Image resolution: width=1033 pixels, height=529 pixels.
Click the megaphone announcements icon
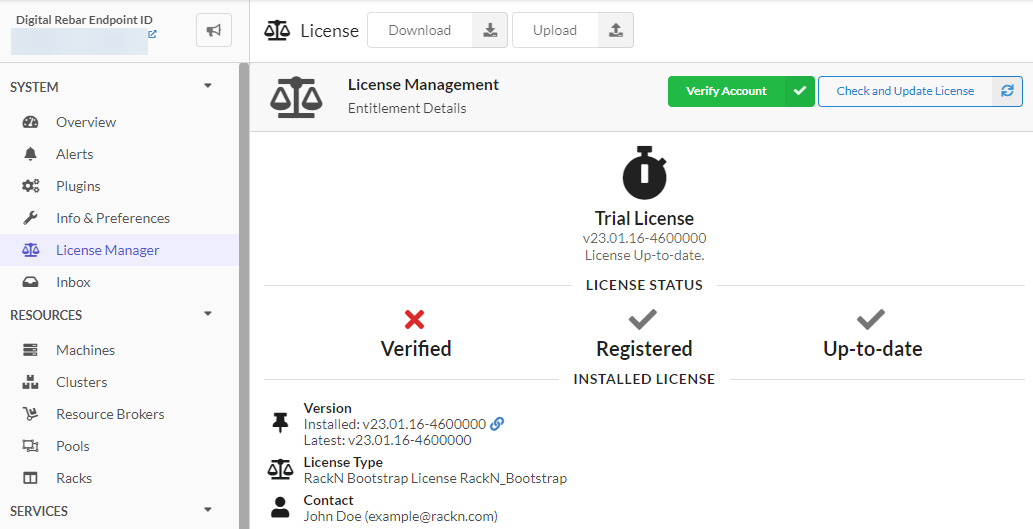[214, 31]
